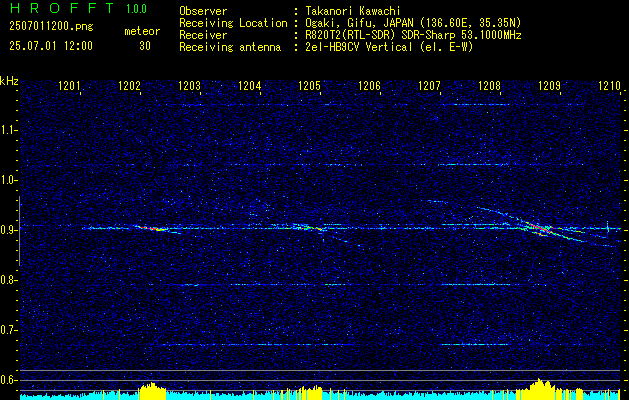629x400 pixels.
Task: Click the kHz axis unit label
Action: click(x=9, y=81)
